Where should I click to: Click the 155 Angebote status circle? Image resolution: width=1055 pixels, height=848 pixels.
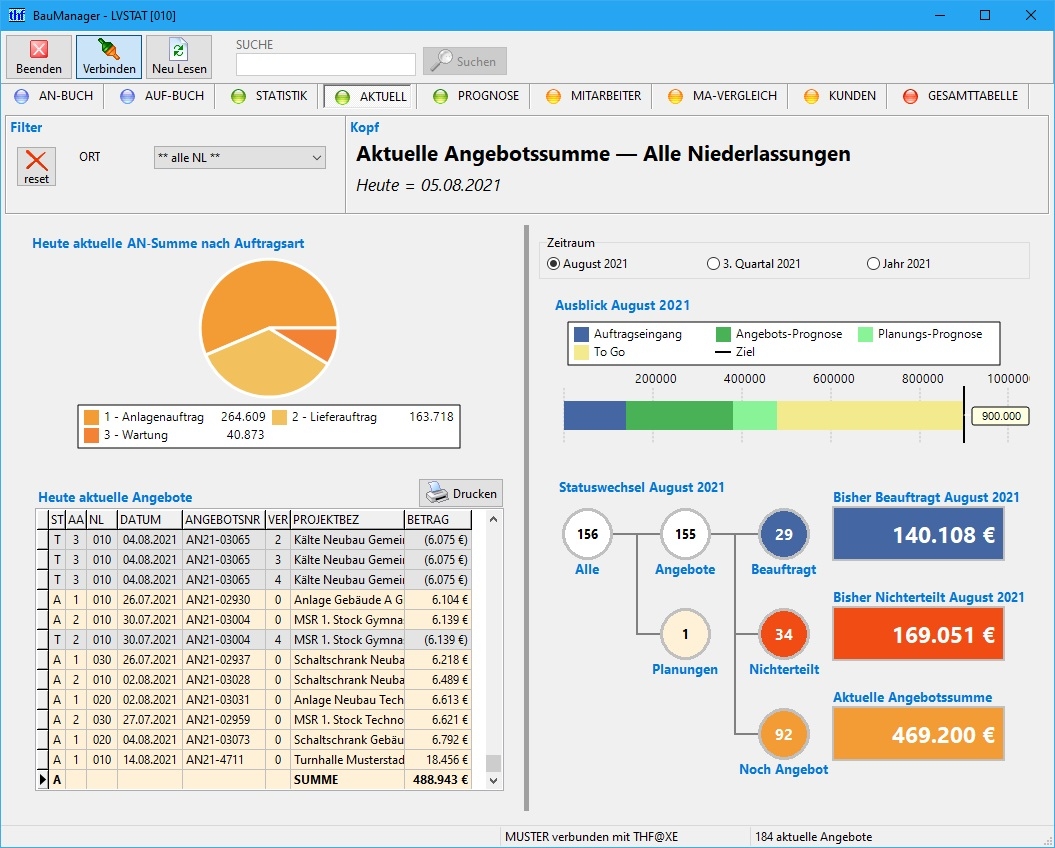coord(685,534)
